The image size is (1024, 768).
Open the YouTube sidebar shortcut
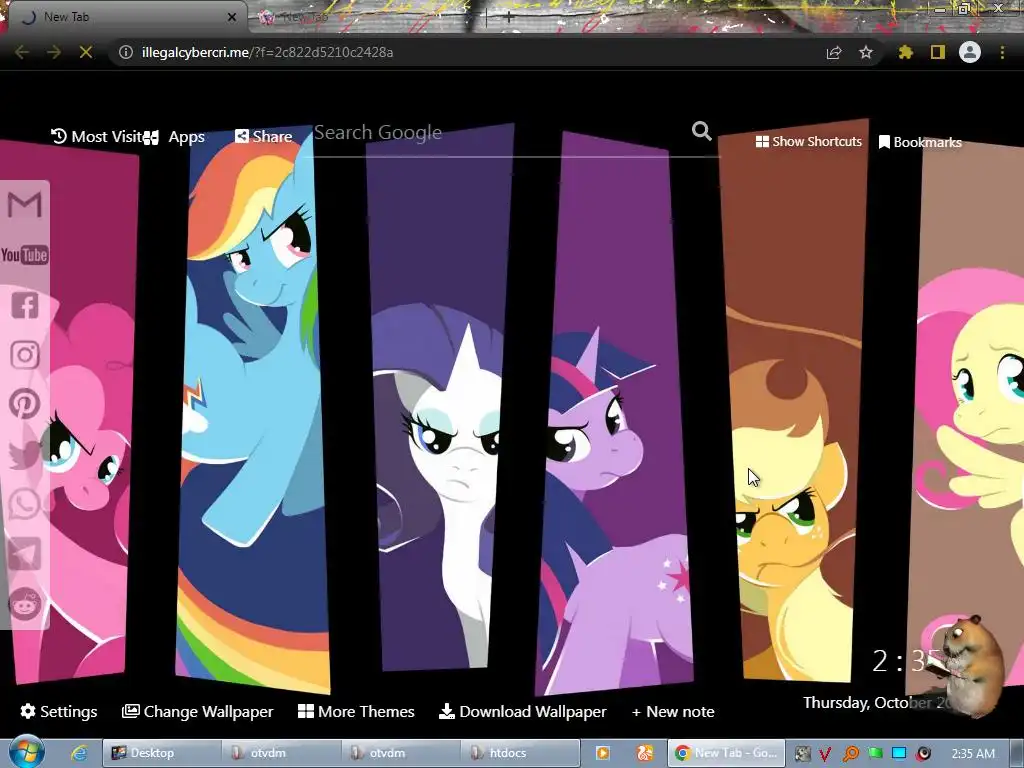click(x=25, y=255)
